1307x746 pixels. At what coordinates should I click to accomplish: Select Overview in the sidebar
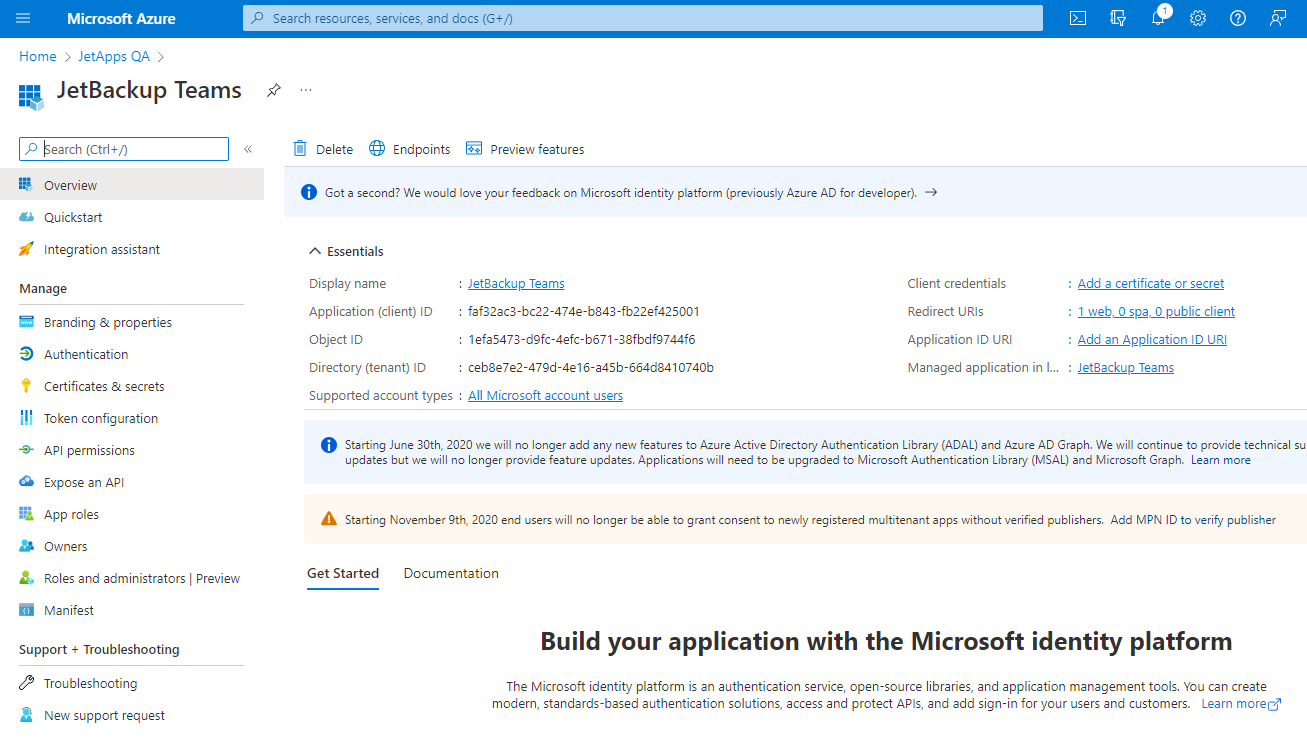(x=132, y=185)
